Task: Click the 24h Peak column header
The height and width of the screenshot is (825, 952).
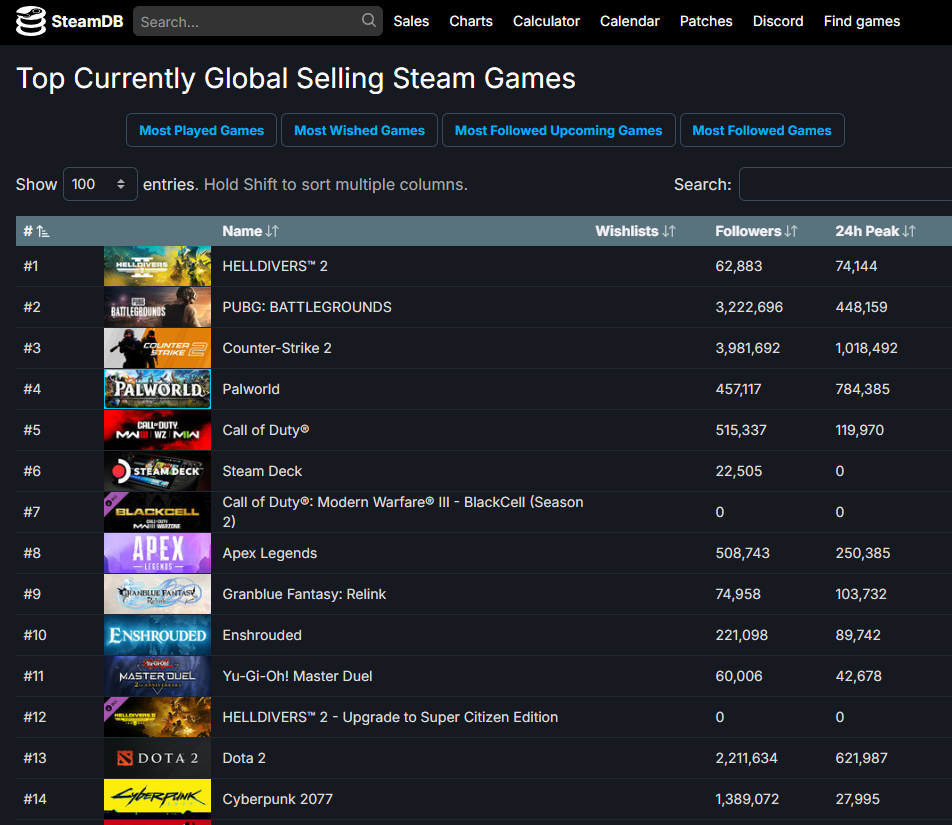Action: [x=867, y=231]
